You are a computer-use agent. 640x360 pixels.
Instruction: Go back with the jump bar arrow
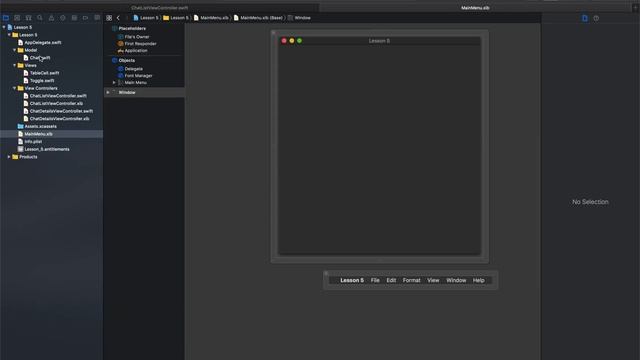coord(118,18)
